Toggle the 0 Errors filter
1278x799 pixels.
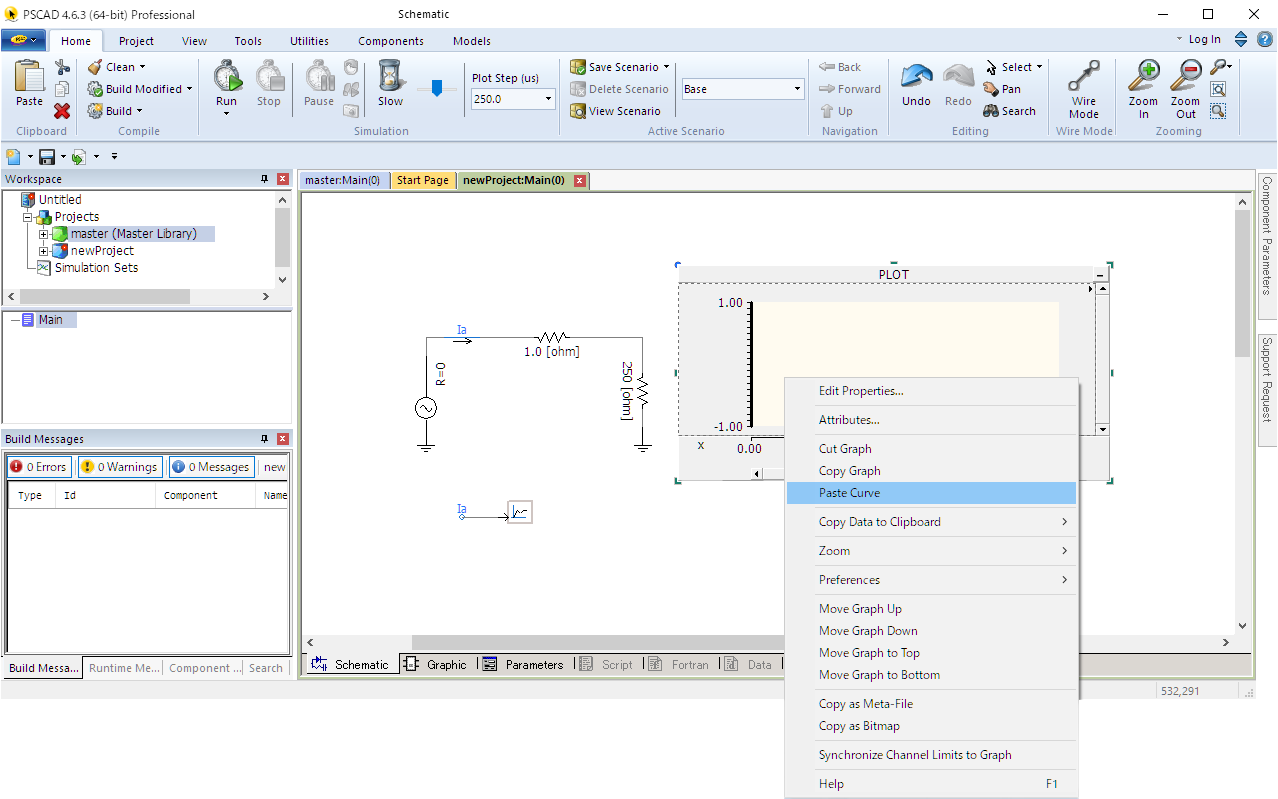(39, 467)
